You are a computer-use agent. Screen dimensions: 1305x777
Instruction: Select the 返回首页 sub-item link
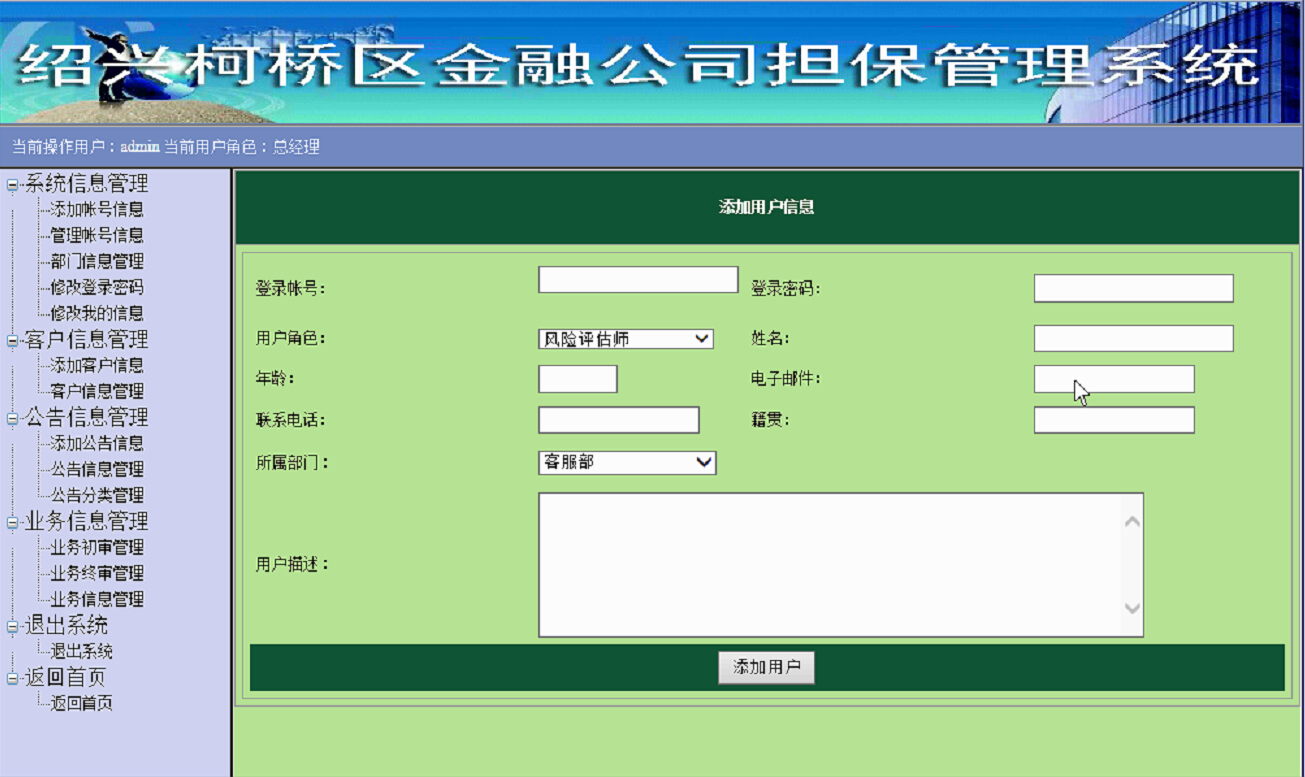click(x=81, y=704)
